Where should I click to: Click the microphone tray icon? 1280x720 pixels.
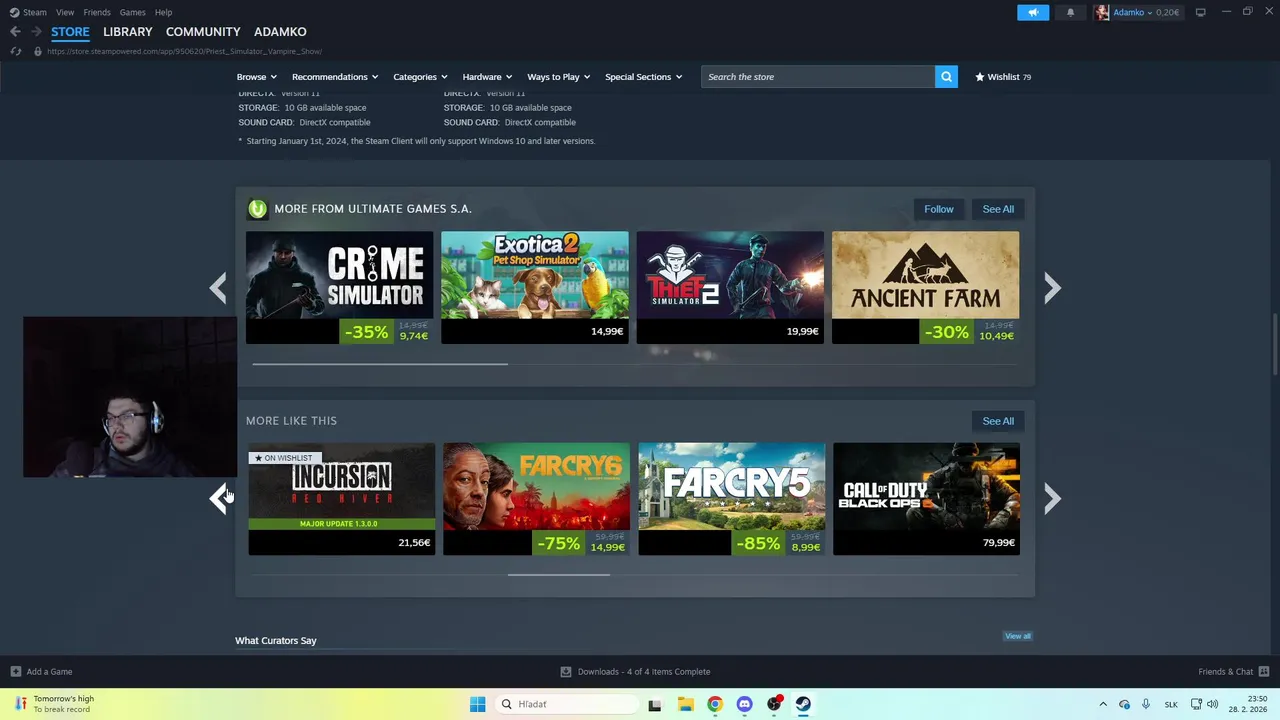click(1146, 704)
